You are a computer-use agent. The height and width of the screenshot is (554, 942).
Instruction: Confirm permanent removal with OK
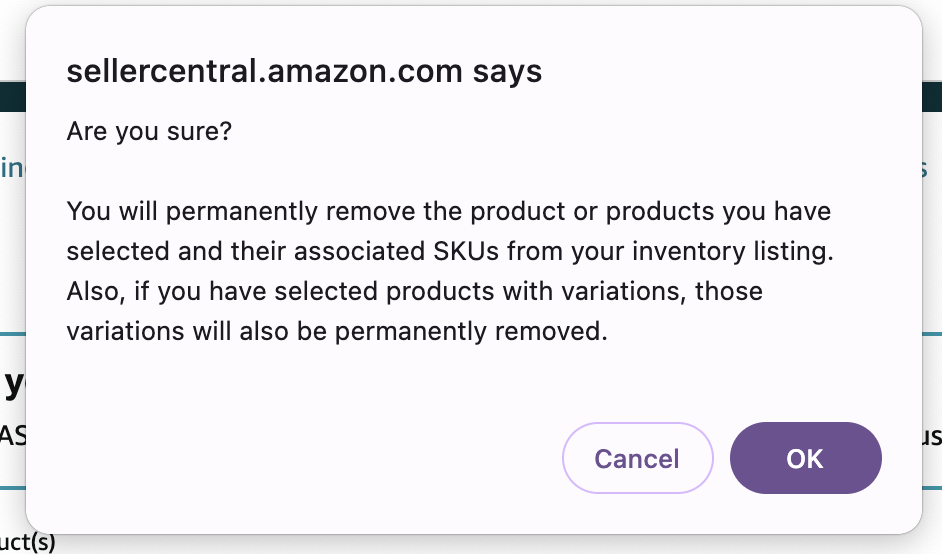(x=805, y=458)
